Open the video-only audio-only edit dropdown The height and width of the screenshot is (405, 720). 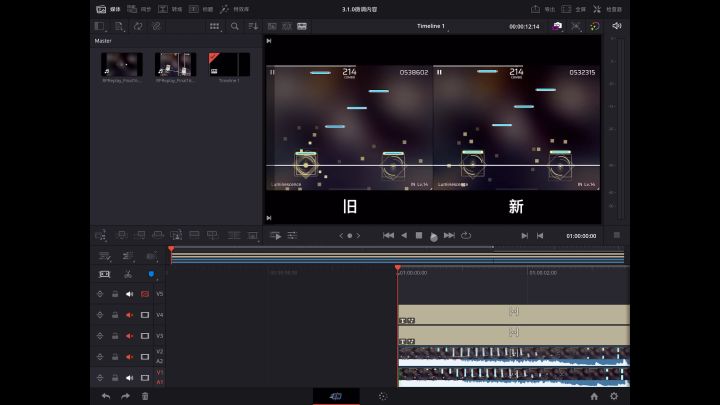[x=151, y=256]
